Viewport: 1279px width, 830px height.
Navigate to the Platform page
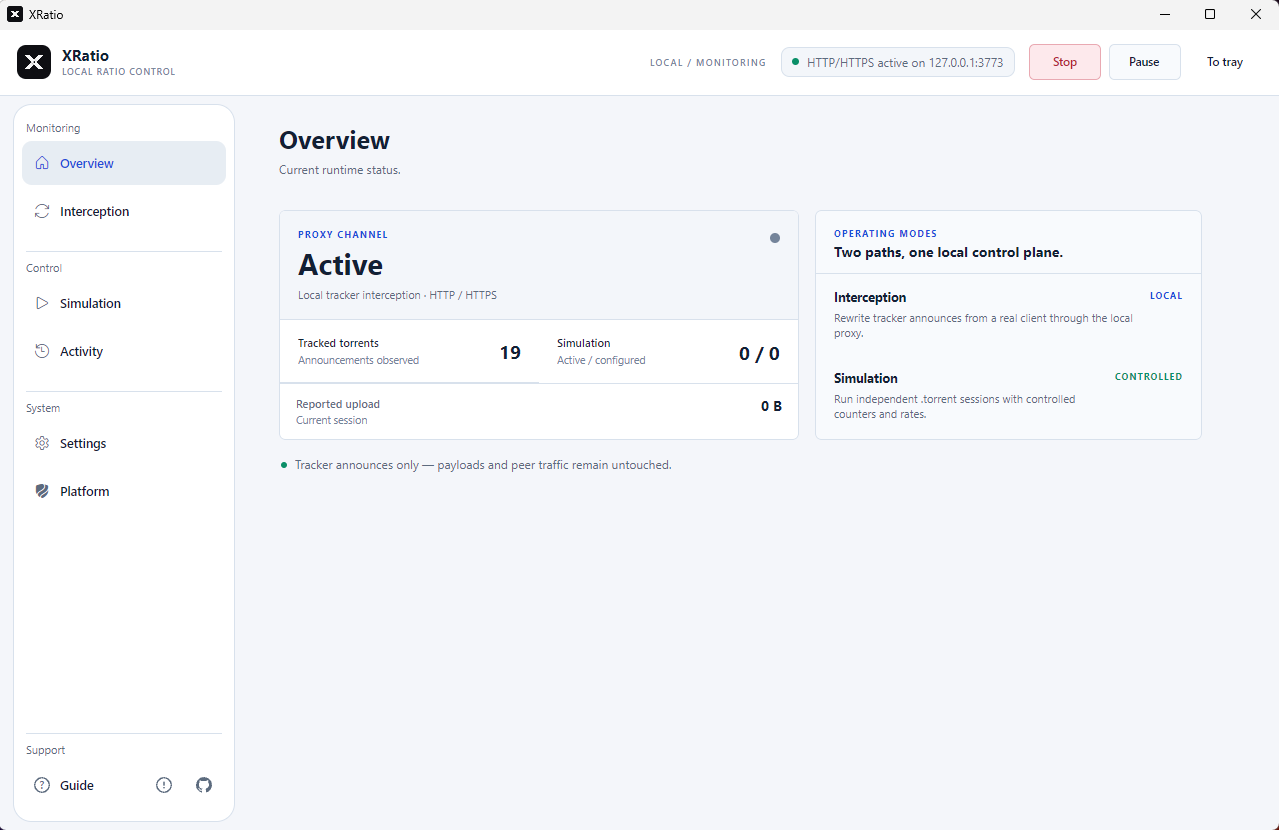124,491
